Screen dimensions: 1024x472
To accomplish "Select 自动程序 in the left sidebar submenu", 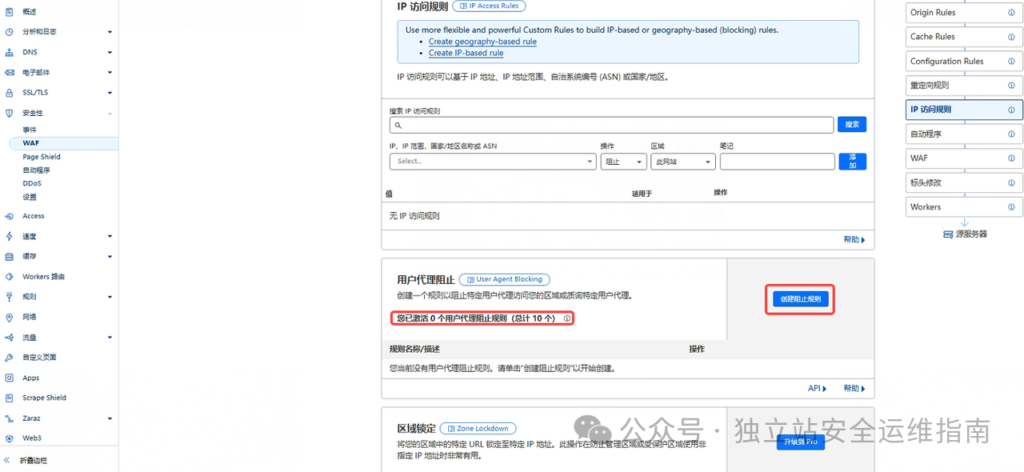I will tap(36, 170).
